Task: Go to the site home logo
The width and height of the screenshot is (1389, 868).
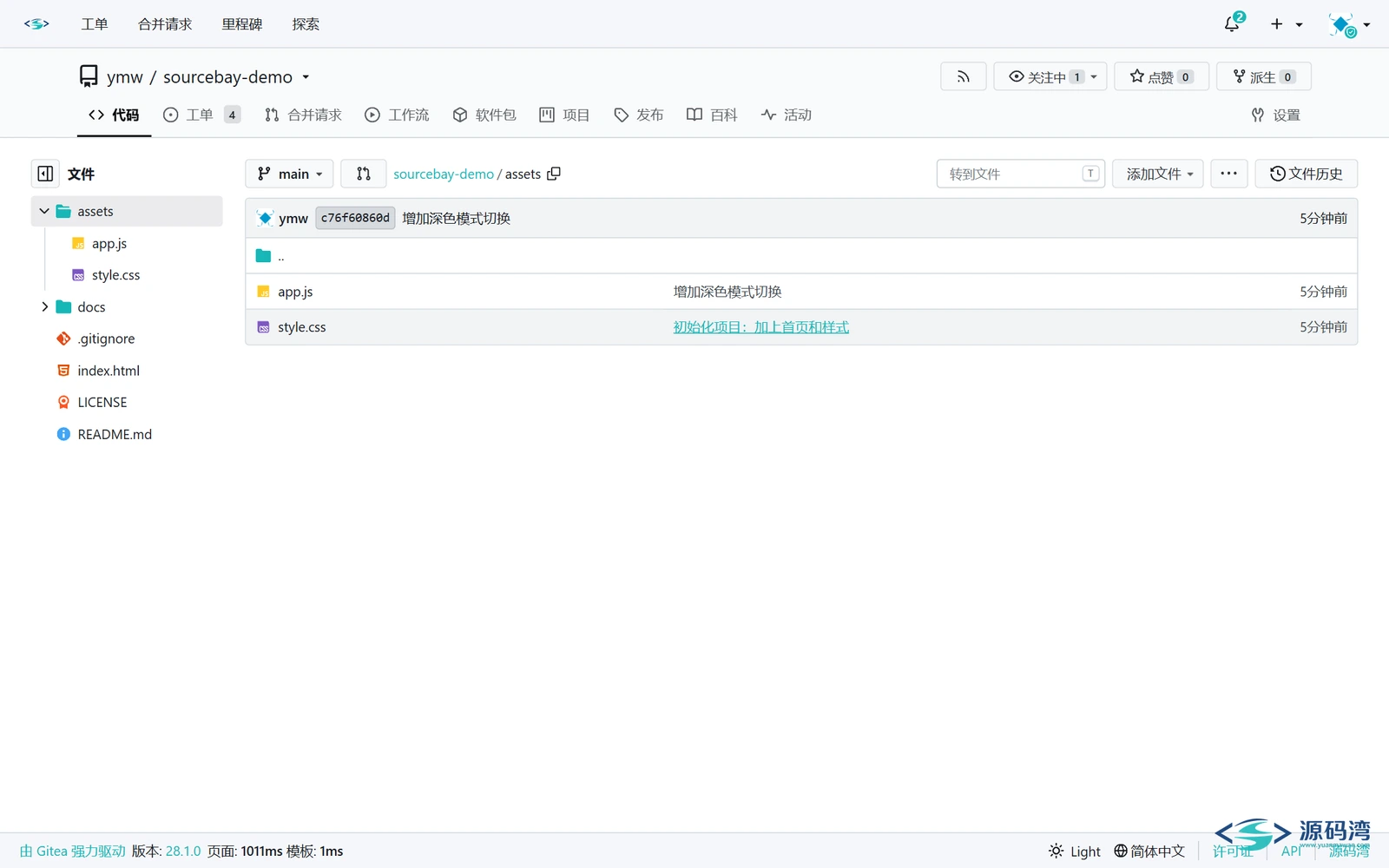Action: 36,23
